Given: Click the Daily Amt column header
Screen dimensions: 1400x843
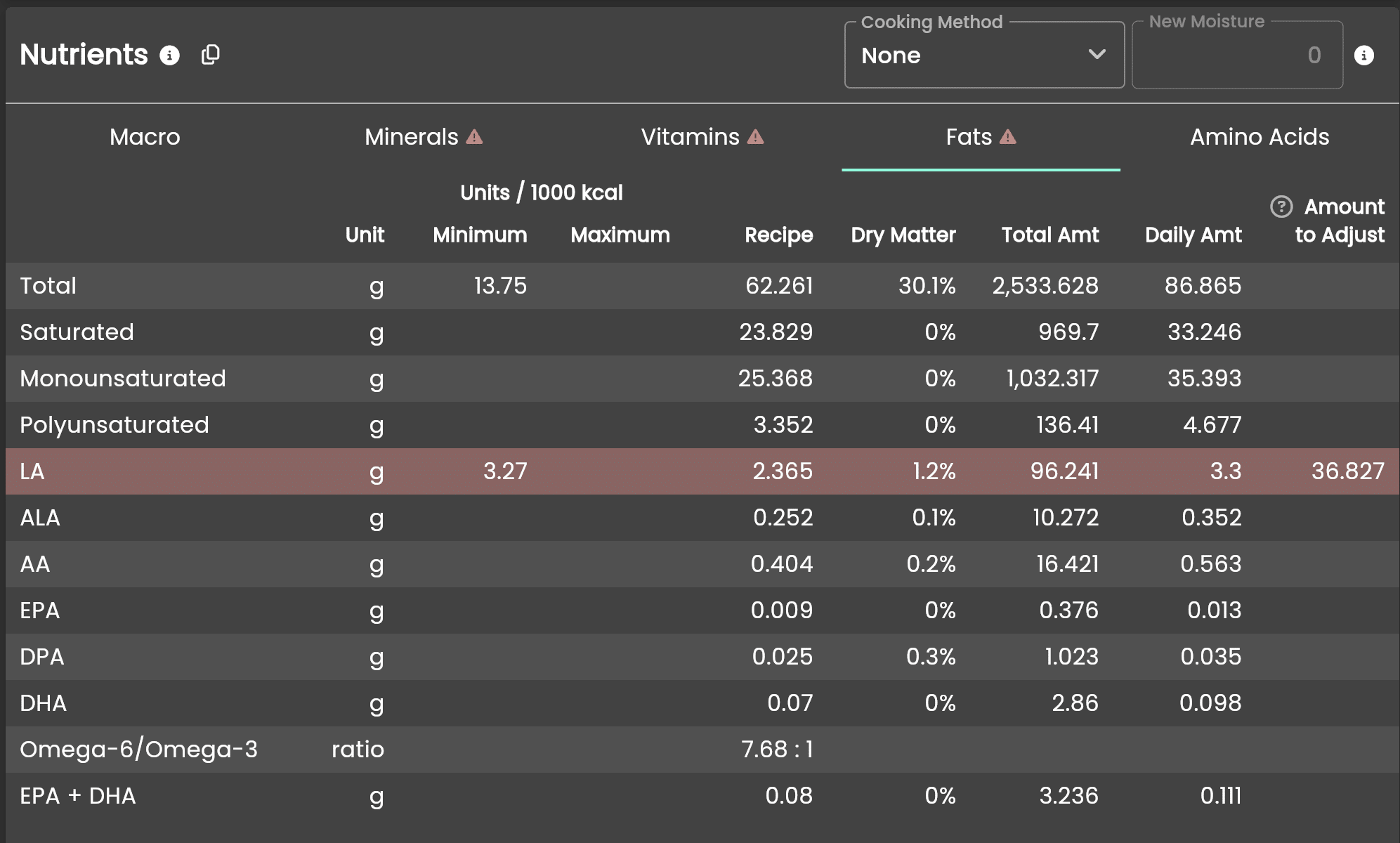Looking at the screenshot, I should (1193, 235).
